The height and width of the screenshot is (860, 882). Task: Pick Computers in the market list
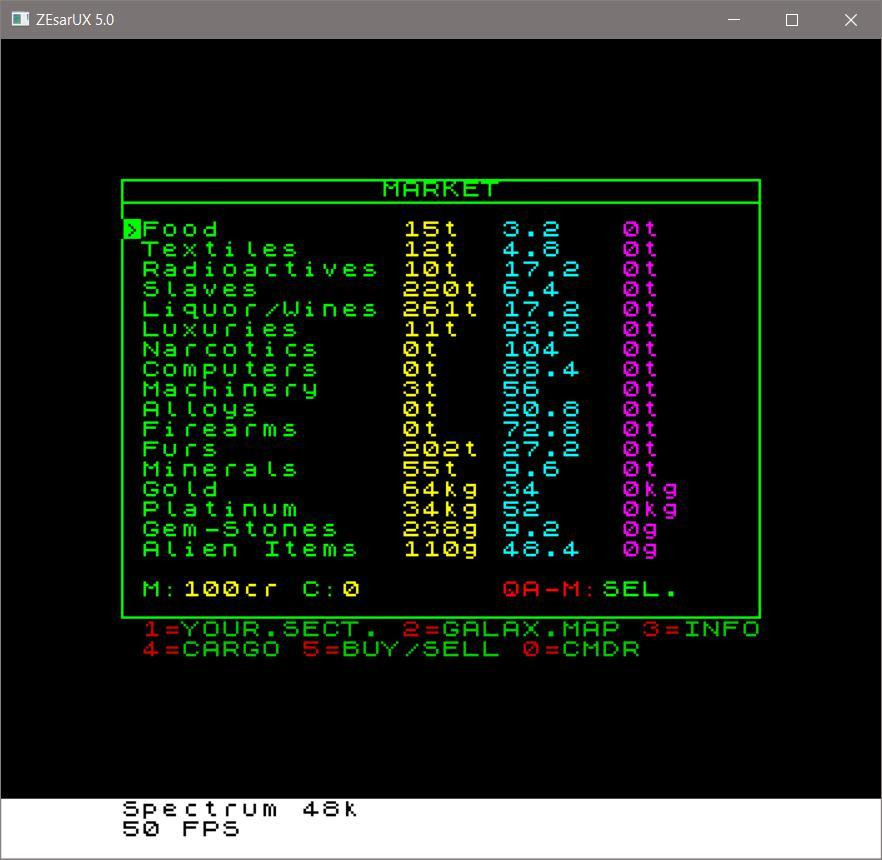click(x=399, y=370)
